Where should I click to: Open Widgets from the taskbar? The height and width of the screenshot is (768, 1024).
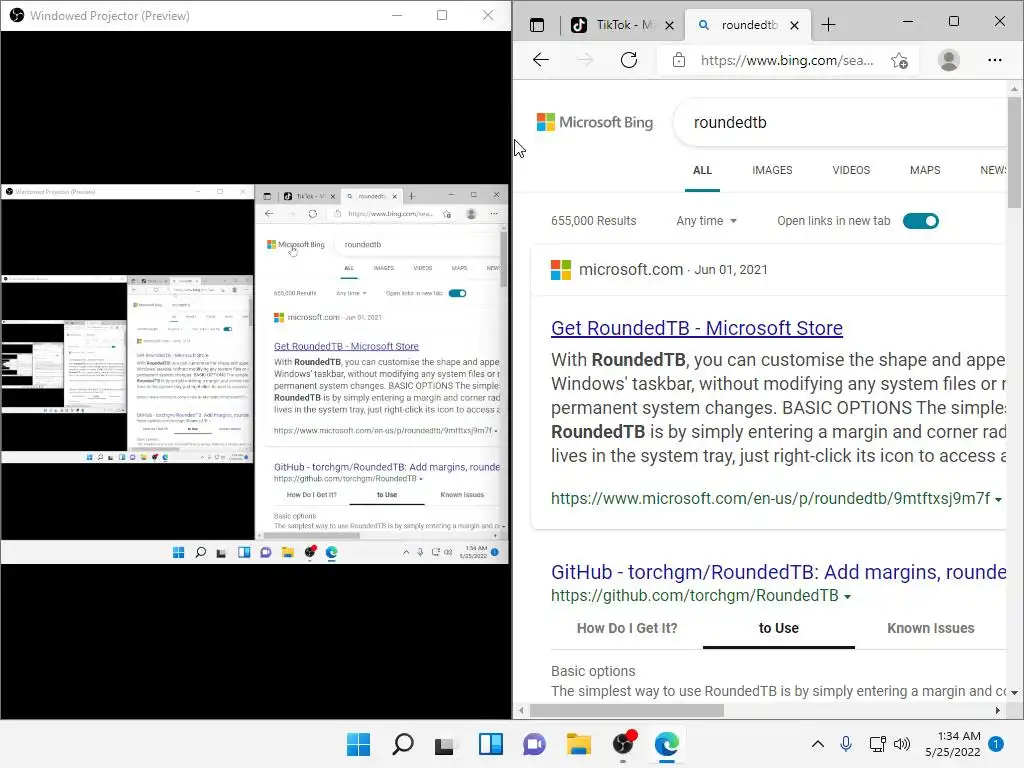[x=490, y=744]
